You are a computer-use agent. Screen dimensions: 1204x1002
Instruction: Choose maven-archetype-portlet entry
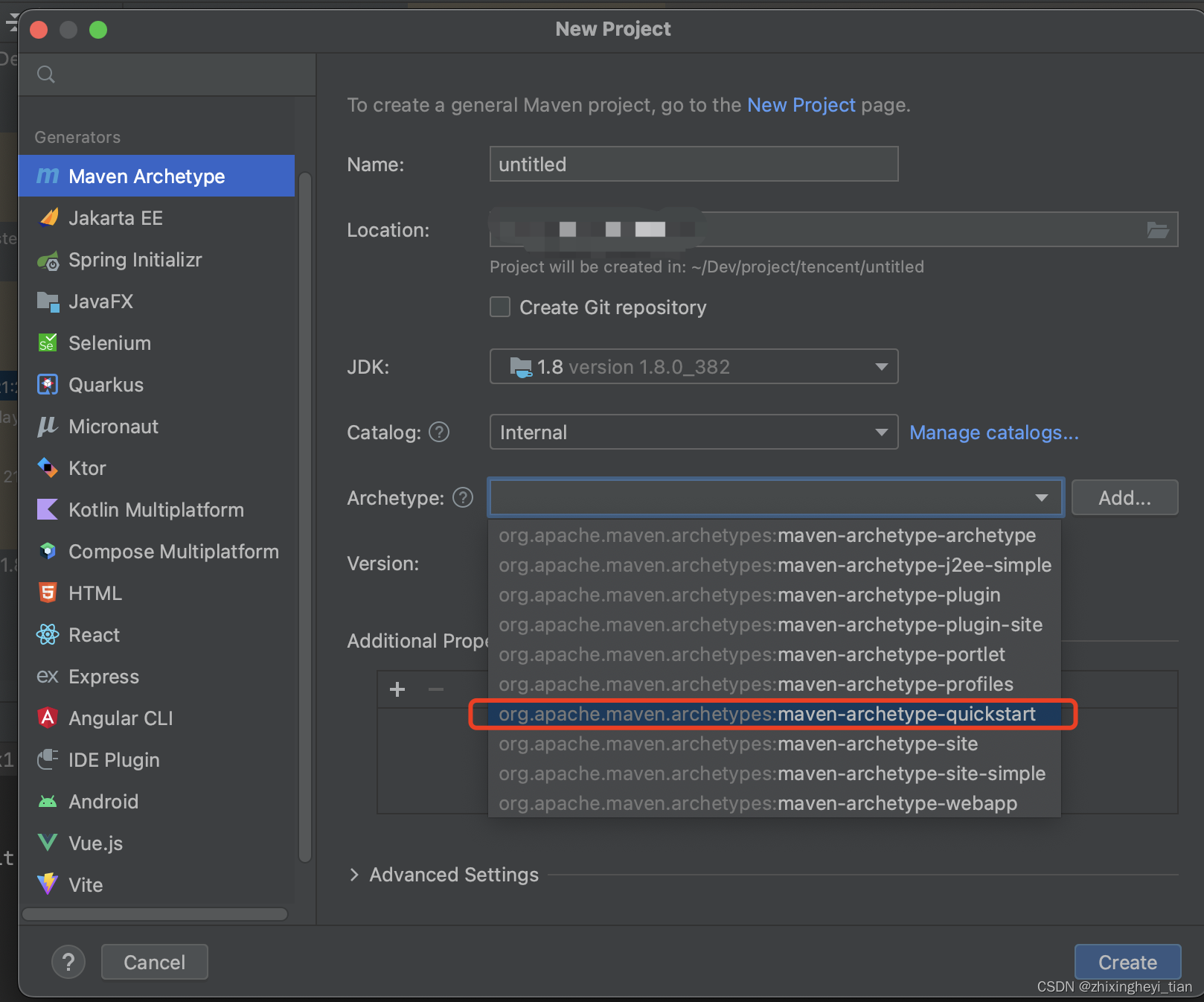pyautogui.click(x=774, y=655)
